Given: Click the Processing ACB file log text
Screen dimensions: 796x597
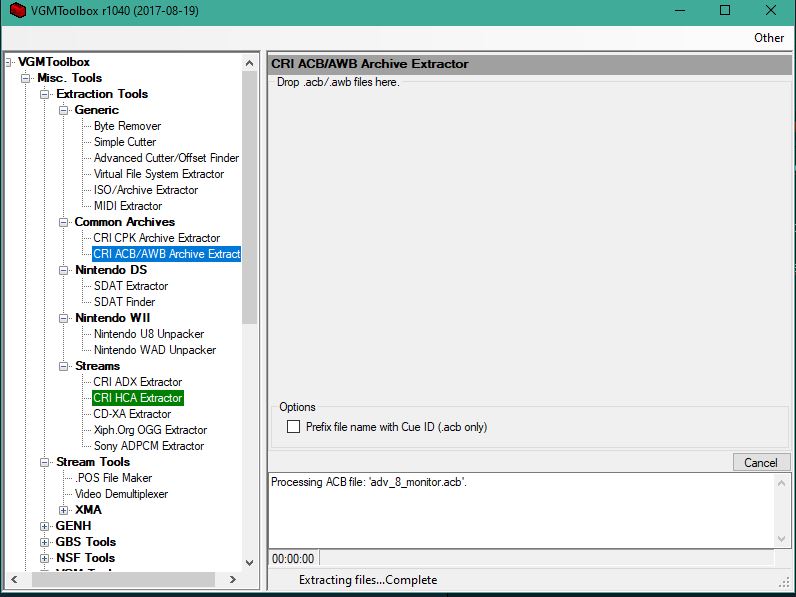Looking at the screenshot, I should click(x=369, y=482).
